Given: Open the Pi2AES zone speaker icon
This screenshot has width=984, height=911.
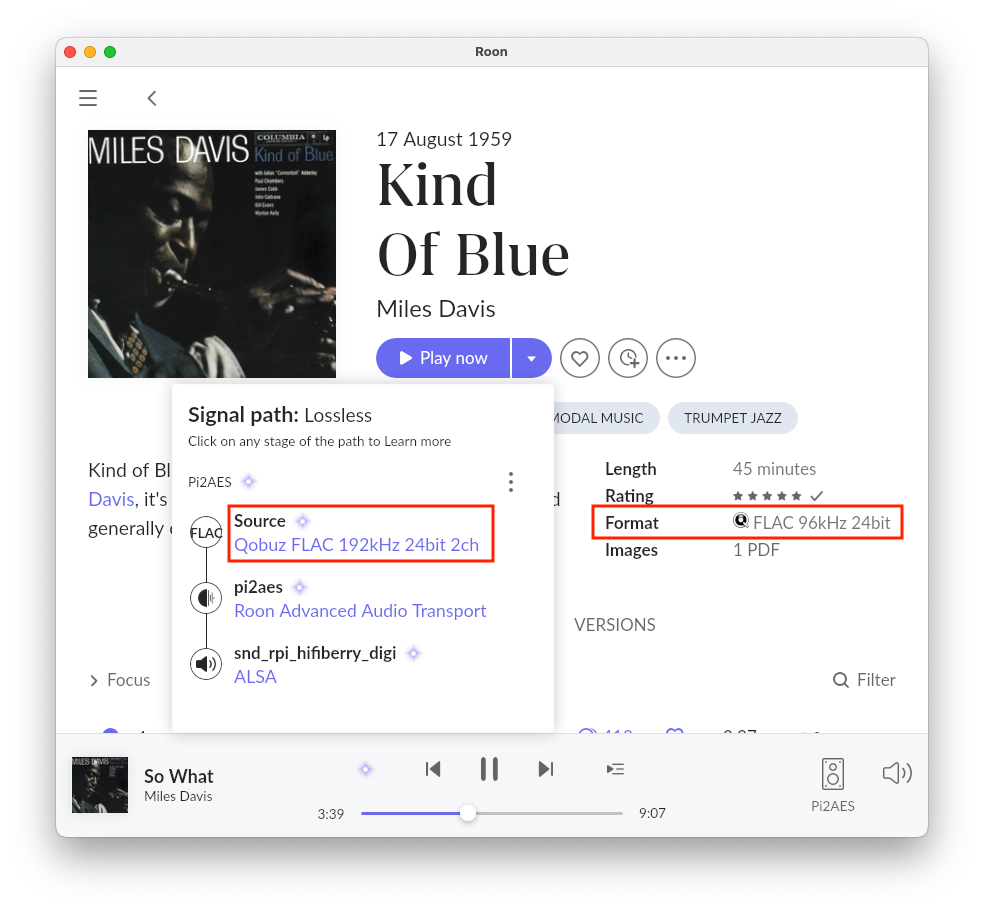Looking at the screenshot, I should click(x=833, y=774).
